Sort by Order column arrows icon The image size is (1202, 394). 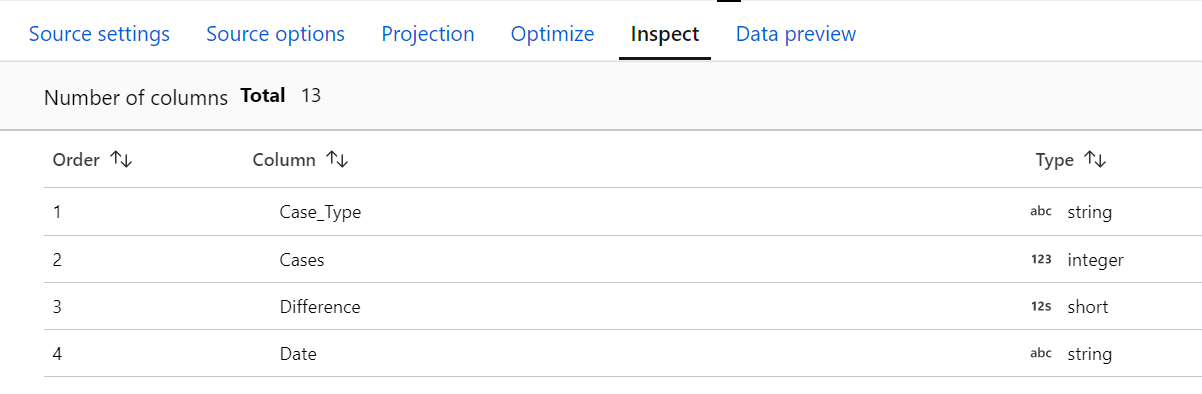point(120,160)
